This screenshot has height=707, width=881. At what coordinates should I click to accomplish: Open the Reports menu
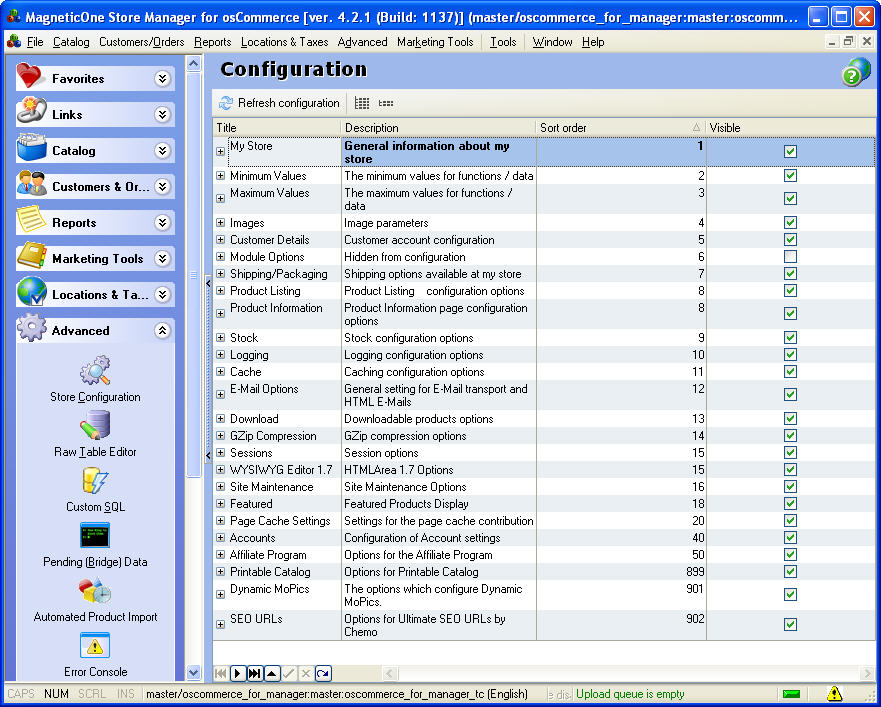[x=212, y=42]
